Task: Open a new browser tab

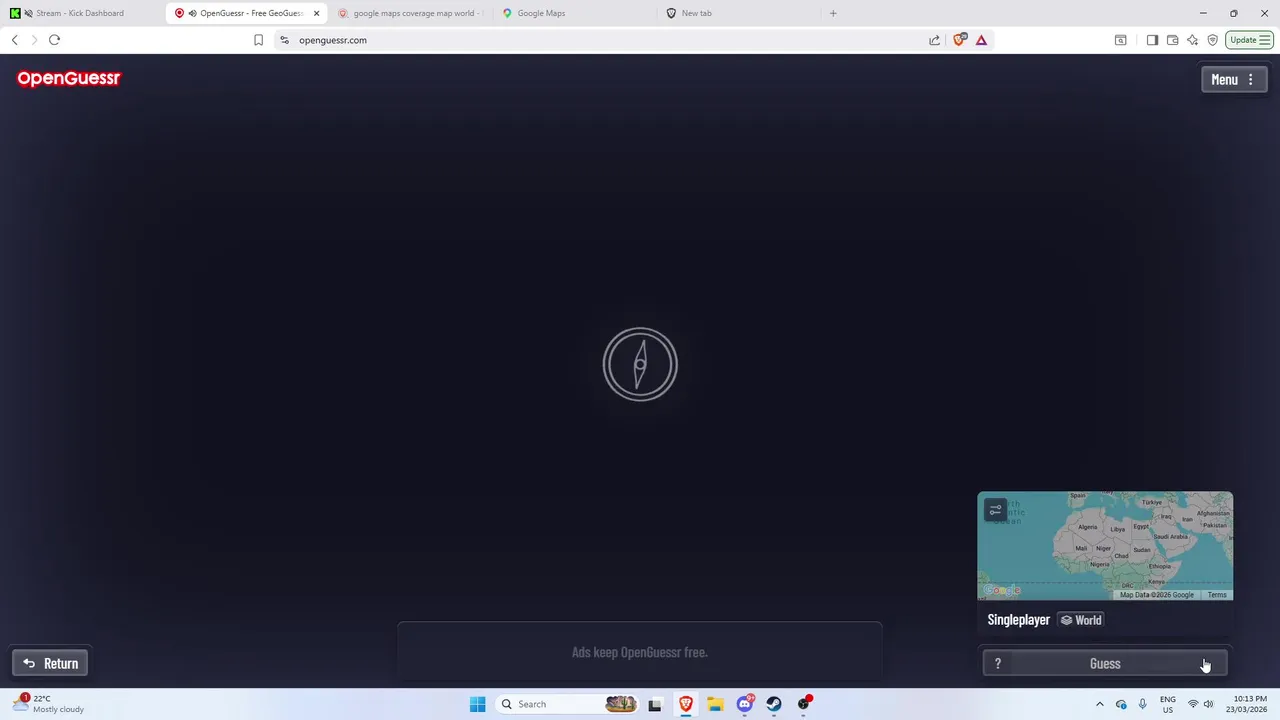Action: pos(833,13)
